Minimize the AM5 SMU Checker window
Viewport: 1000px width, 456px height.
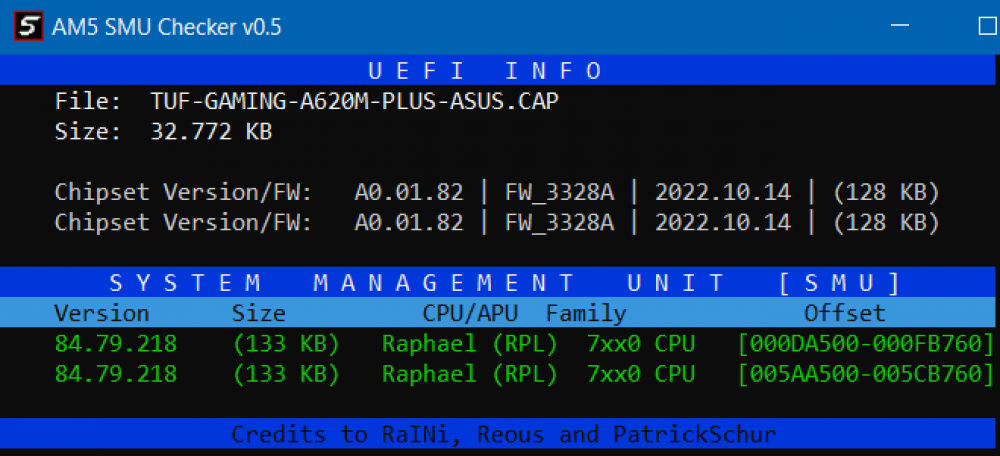pyautogui.click(x=900, y=26)
